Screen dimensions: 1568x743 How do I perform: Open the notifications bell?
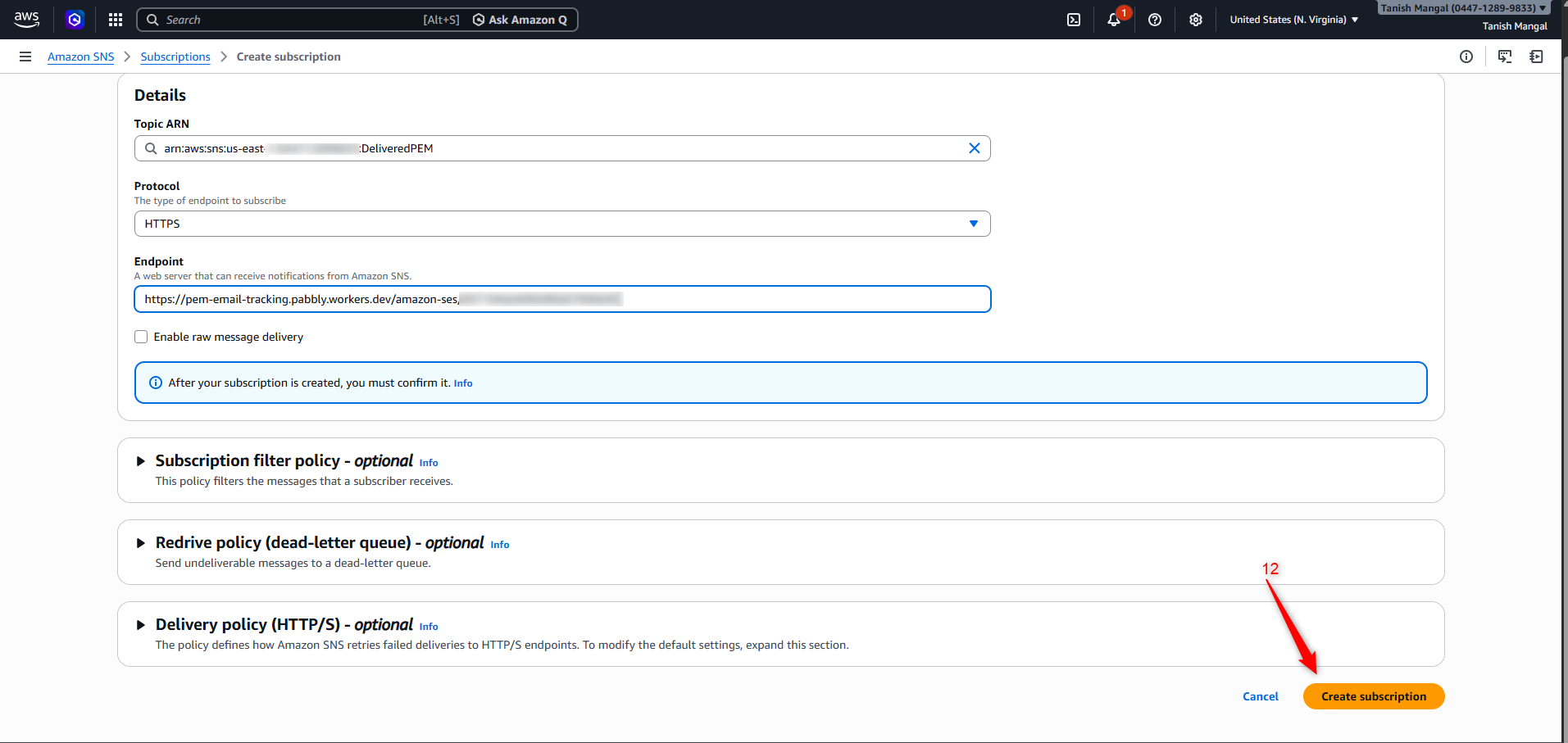pyautogui.click(x=1113, y=20)
